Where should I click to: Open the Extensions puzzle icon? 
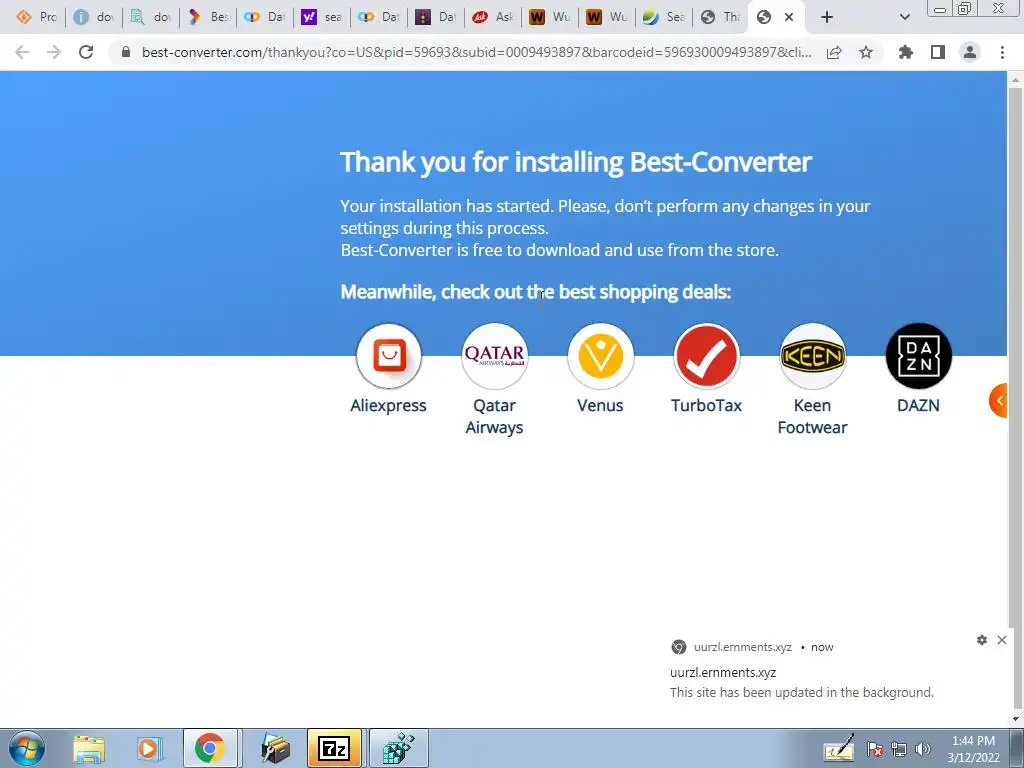(x=906, y=52)
